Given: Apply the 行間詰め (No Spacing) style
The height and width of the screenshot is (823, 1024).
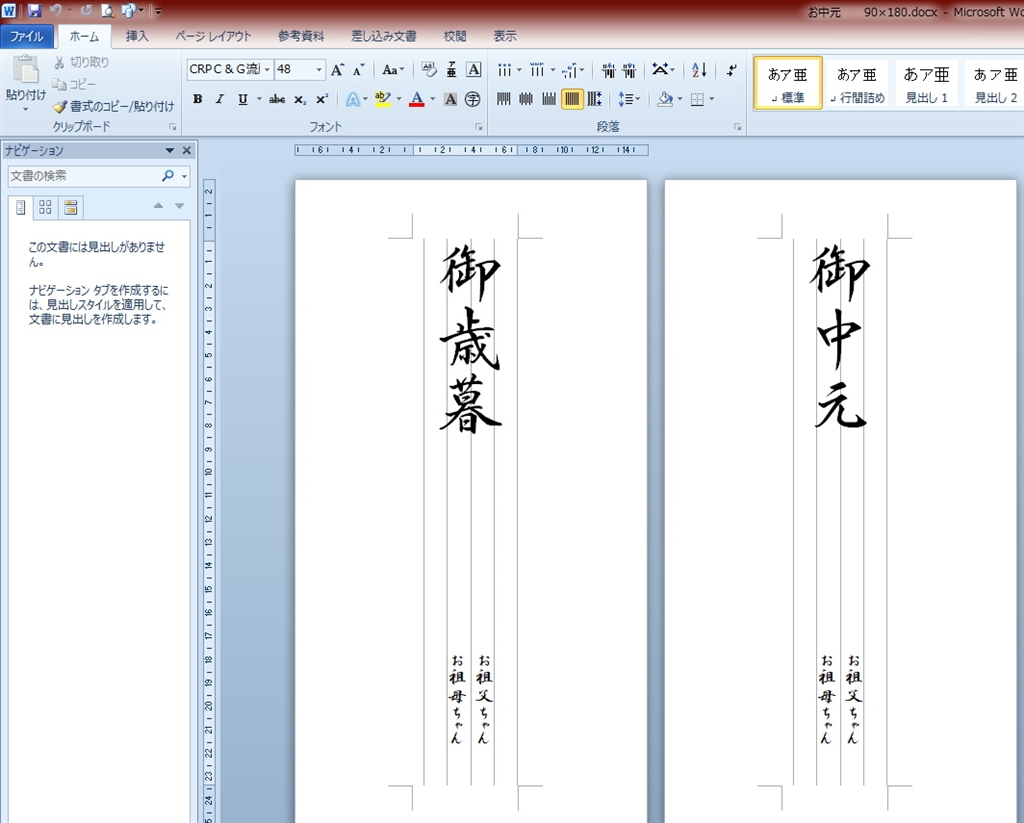Looking at the screenshot, I should coord(857,83).
